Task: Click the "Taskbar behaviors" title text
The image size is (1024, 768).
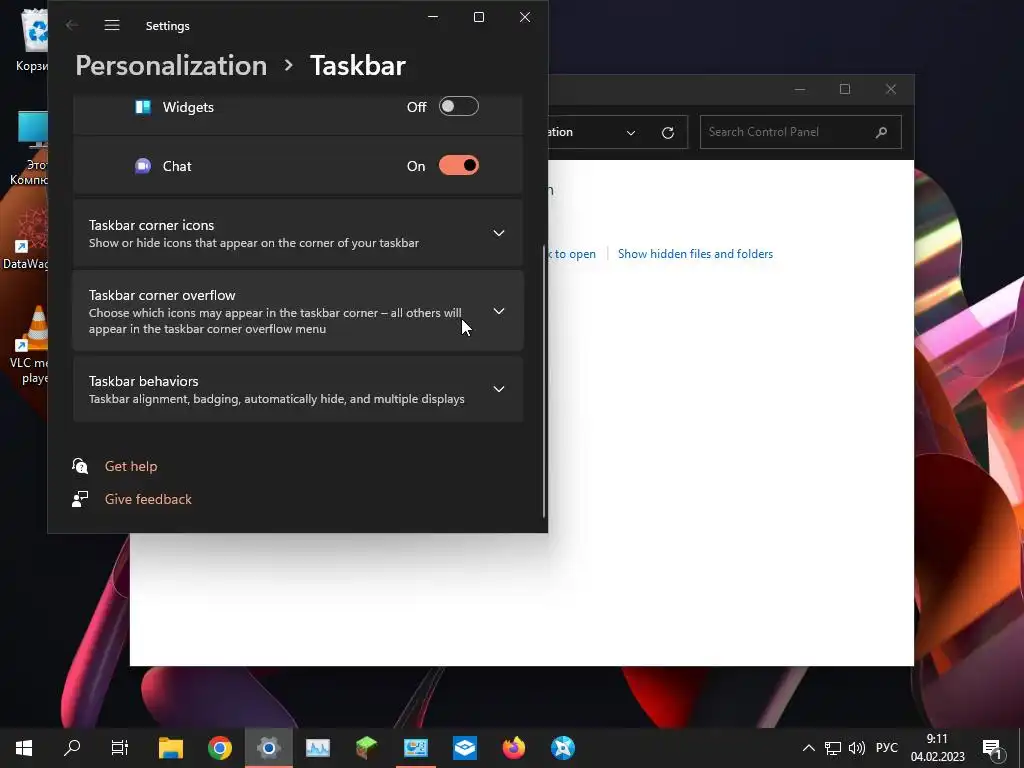Action: coord(144,381)
